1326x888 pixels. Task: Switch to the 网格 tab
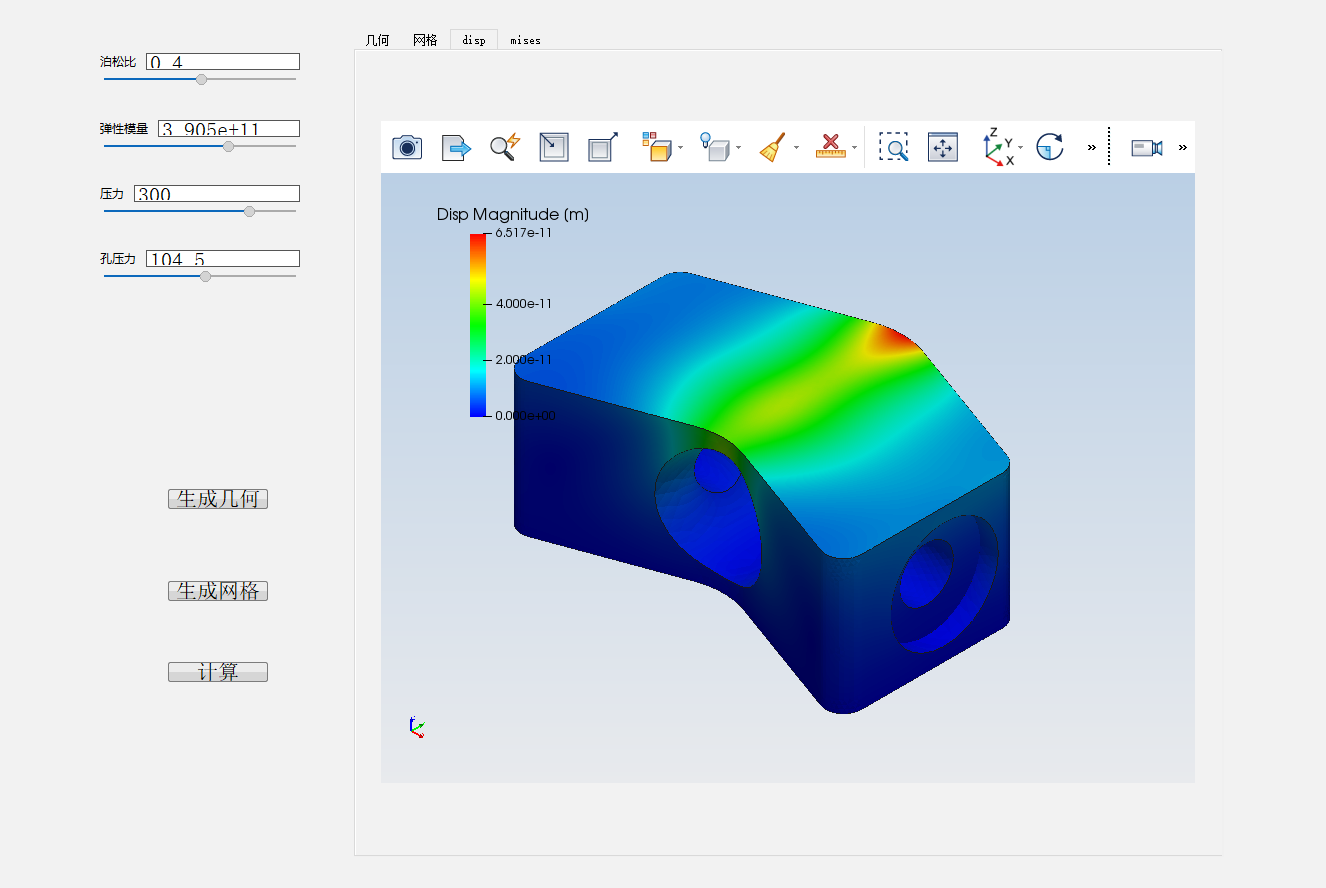(426, 40)
